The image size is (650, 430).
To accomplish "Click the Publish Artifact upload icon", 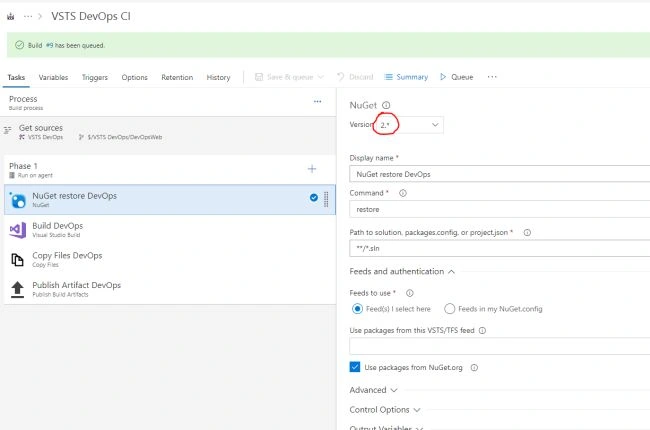I will [17, 289].
